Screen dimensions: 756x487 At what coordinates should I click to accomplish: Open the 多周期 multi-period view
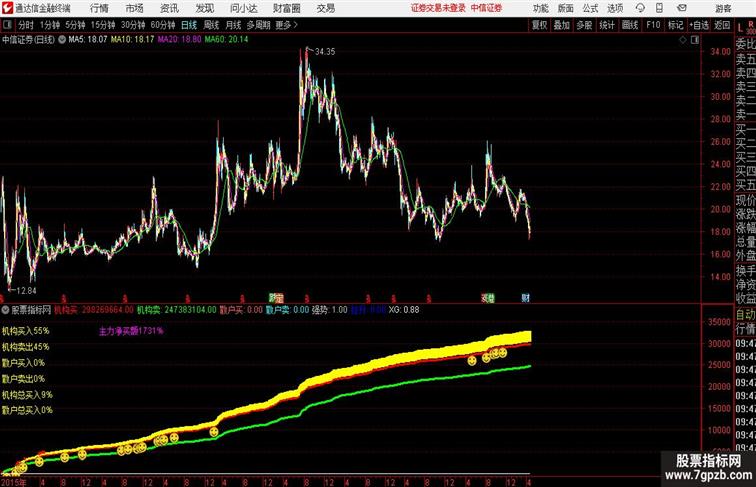tap(259, 25)
